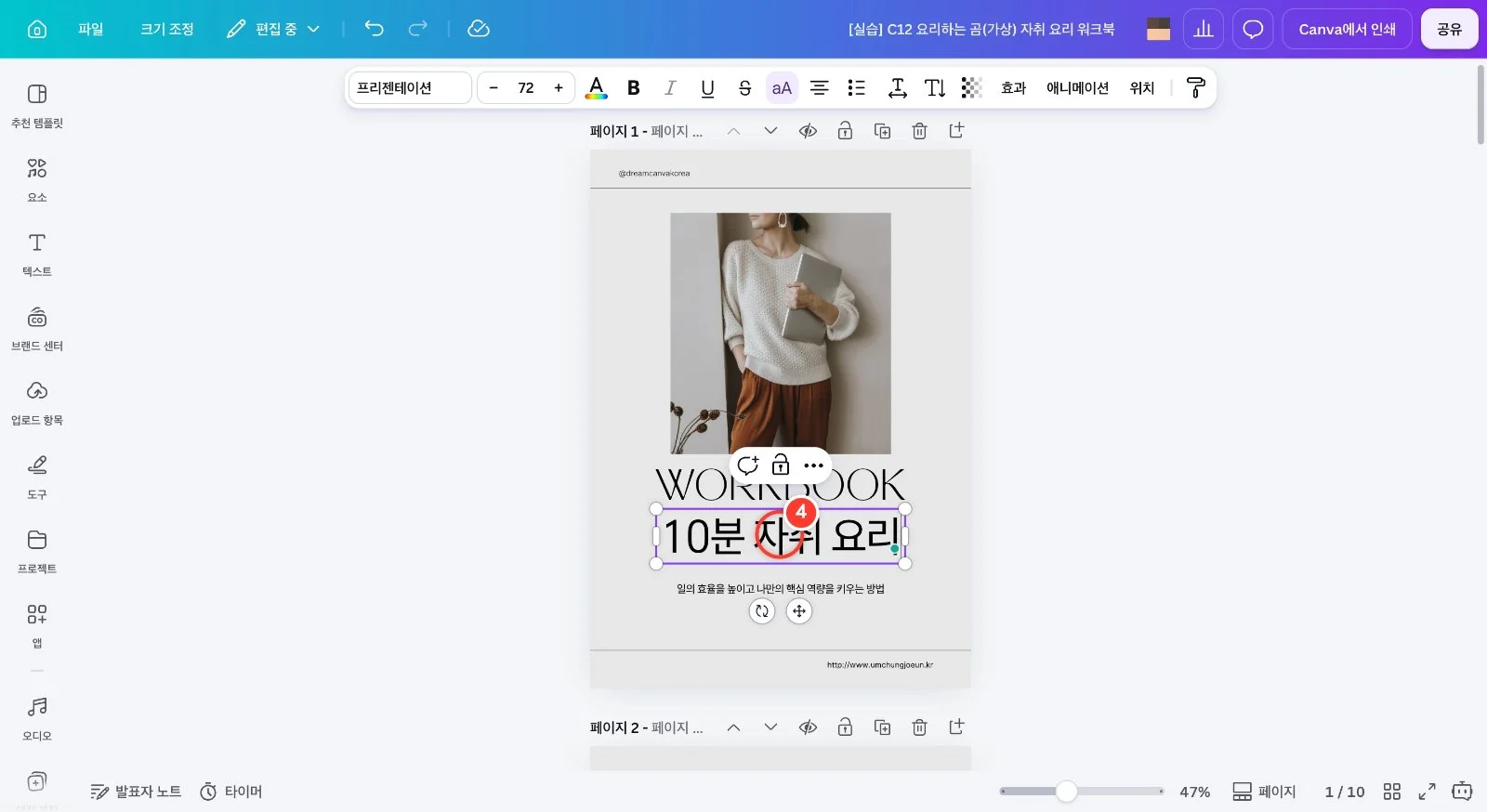Open 발표자 노트 presenter notes

coord(136,792)
